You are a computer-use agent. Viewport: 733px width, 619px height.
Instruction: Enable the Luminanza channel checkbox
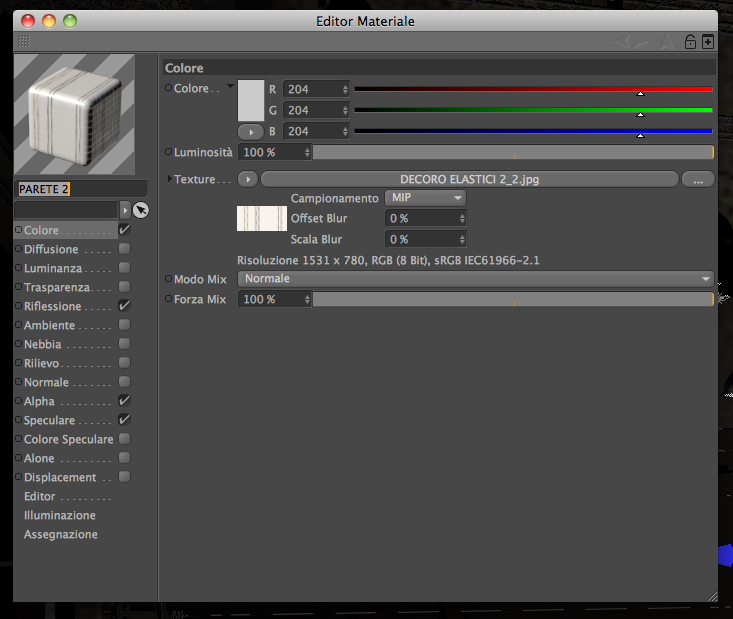pyautogui.click(x=124, y=267)
